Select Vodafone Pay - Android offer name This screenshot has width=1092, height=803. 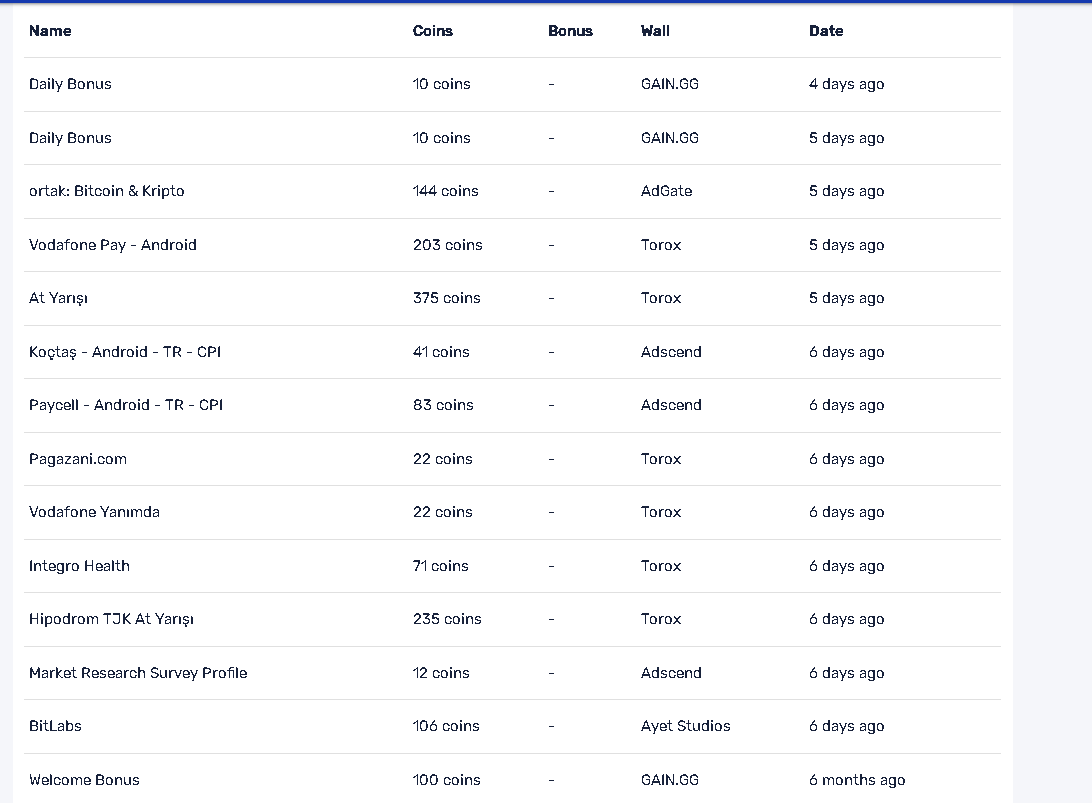click(112, 245)
